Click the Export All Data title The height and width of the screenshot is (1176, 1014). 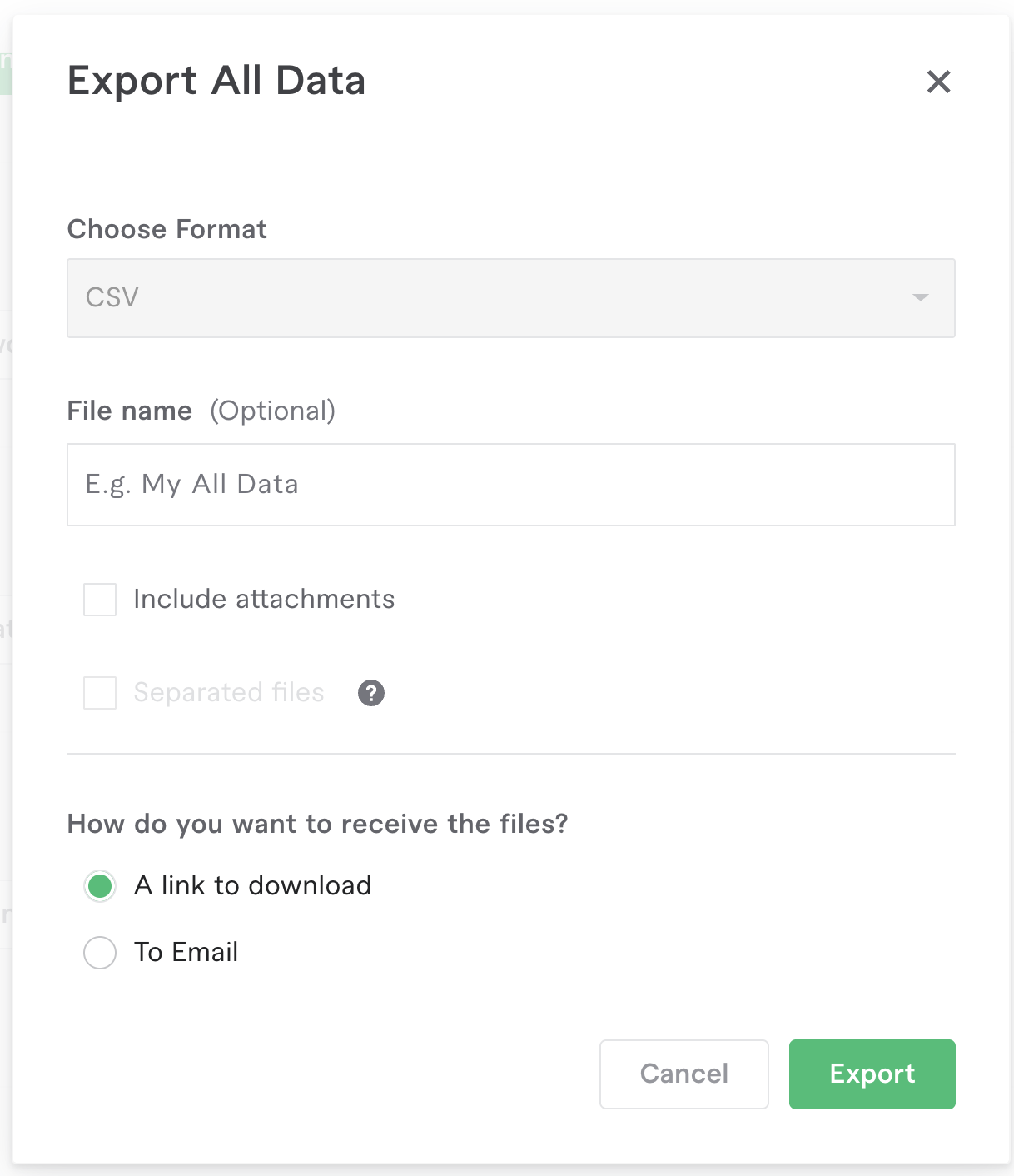pyautogui.click(x=216, y=81)
